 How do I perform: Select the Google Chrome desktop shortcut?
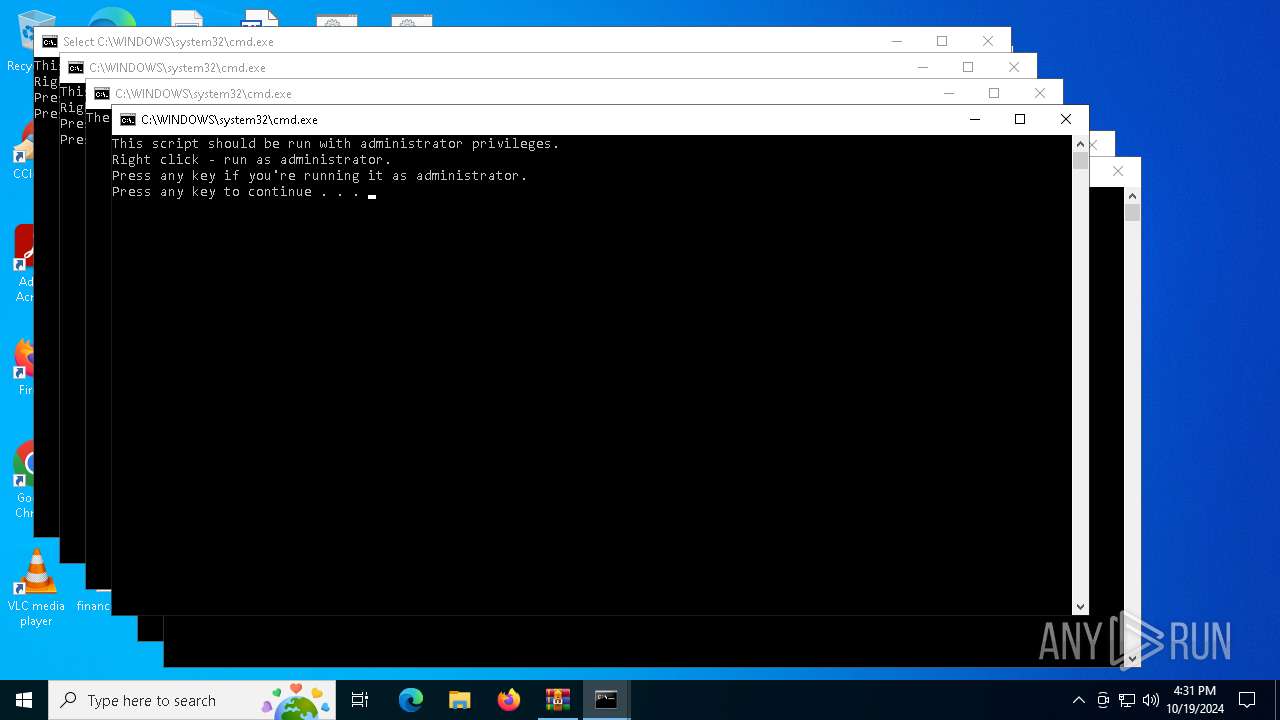22,480
